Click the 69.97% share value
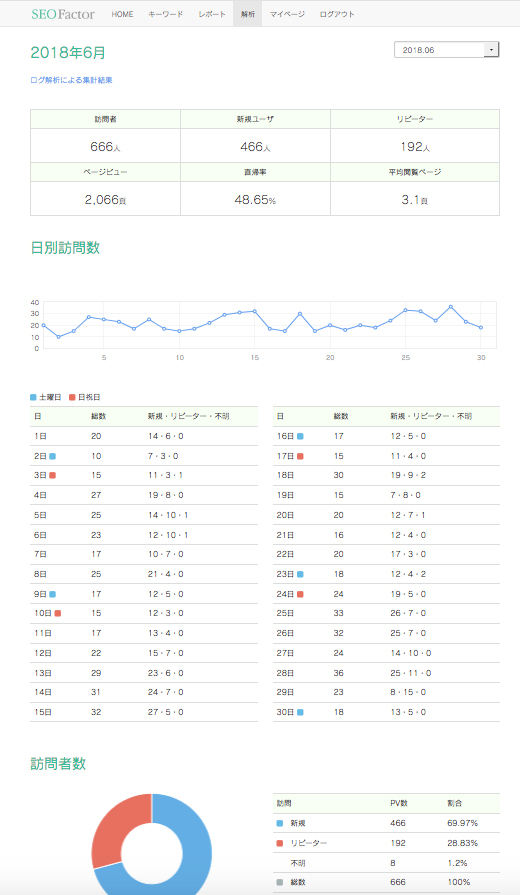The image size is (520, 895). coord(462,823)
